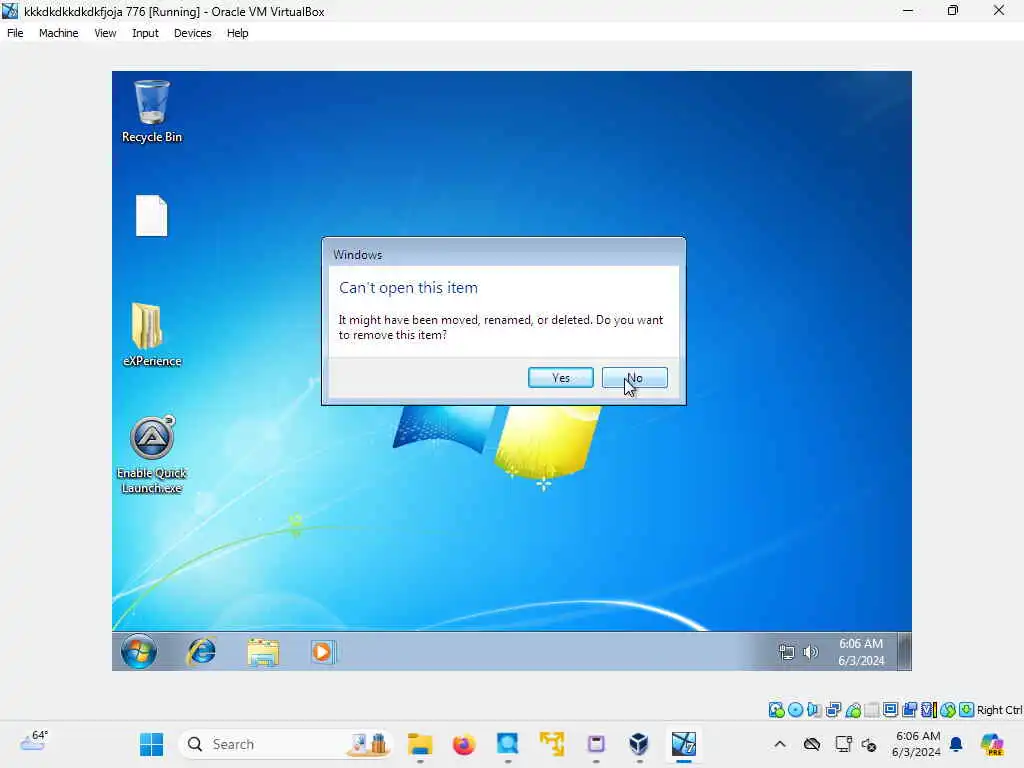Select the Recycle Bin desktop icon
The height and width of the screenshot is (768, 1024).
(x=152, y=112)
